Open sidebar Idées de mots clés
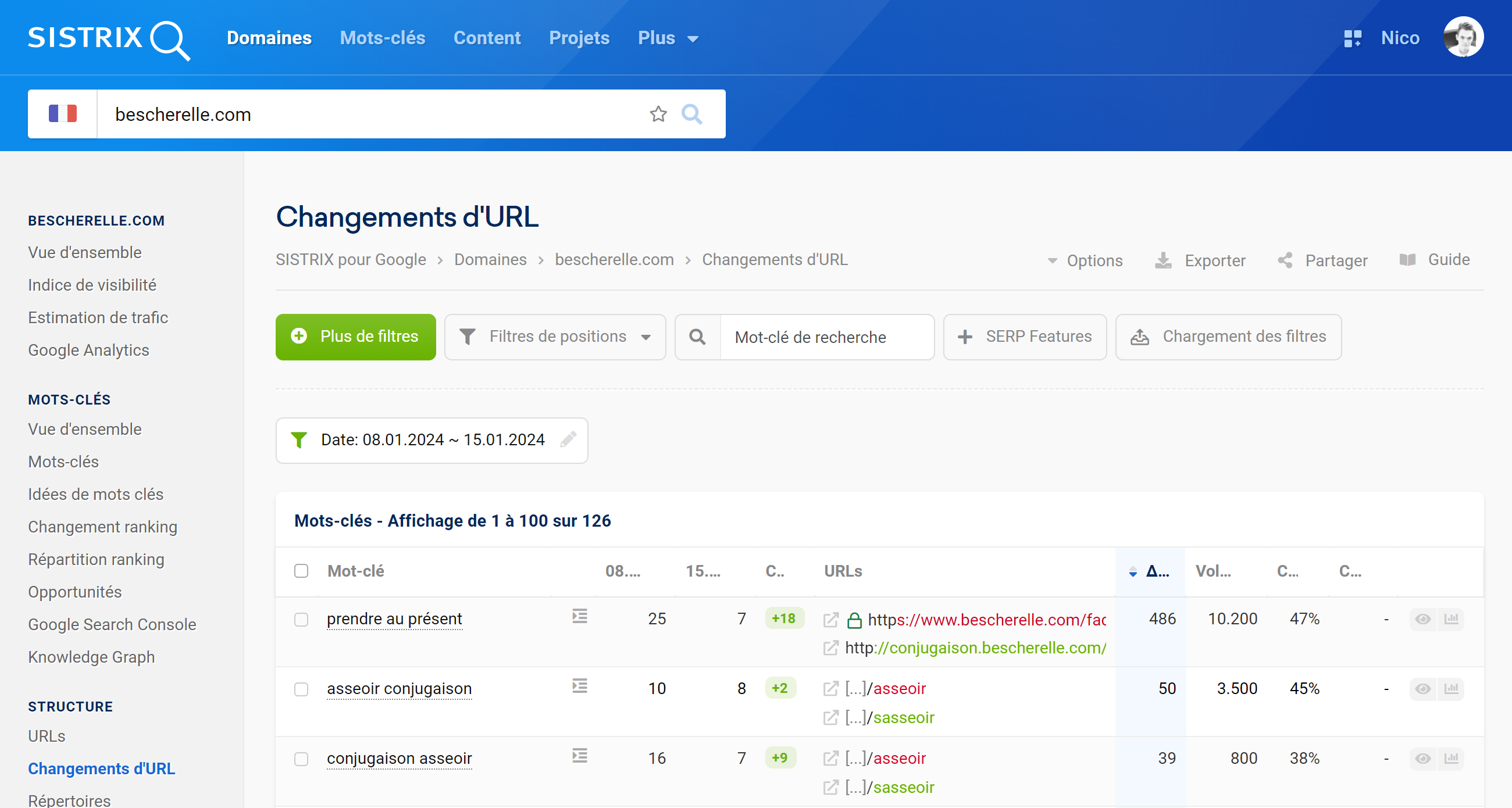This screenshot has width=1512, height=808. 96,494
